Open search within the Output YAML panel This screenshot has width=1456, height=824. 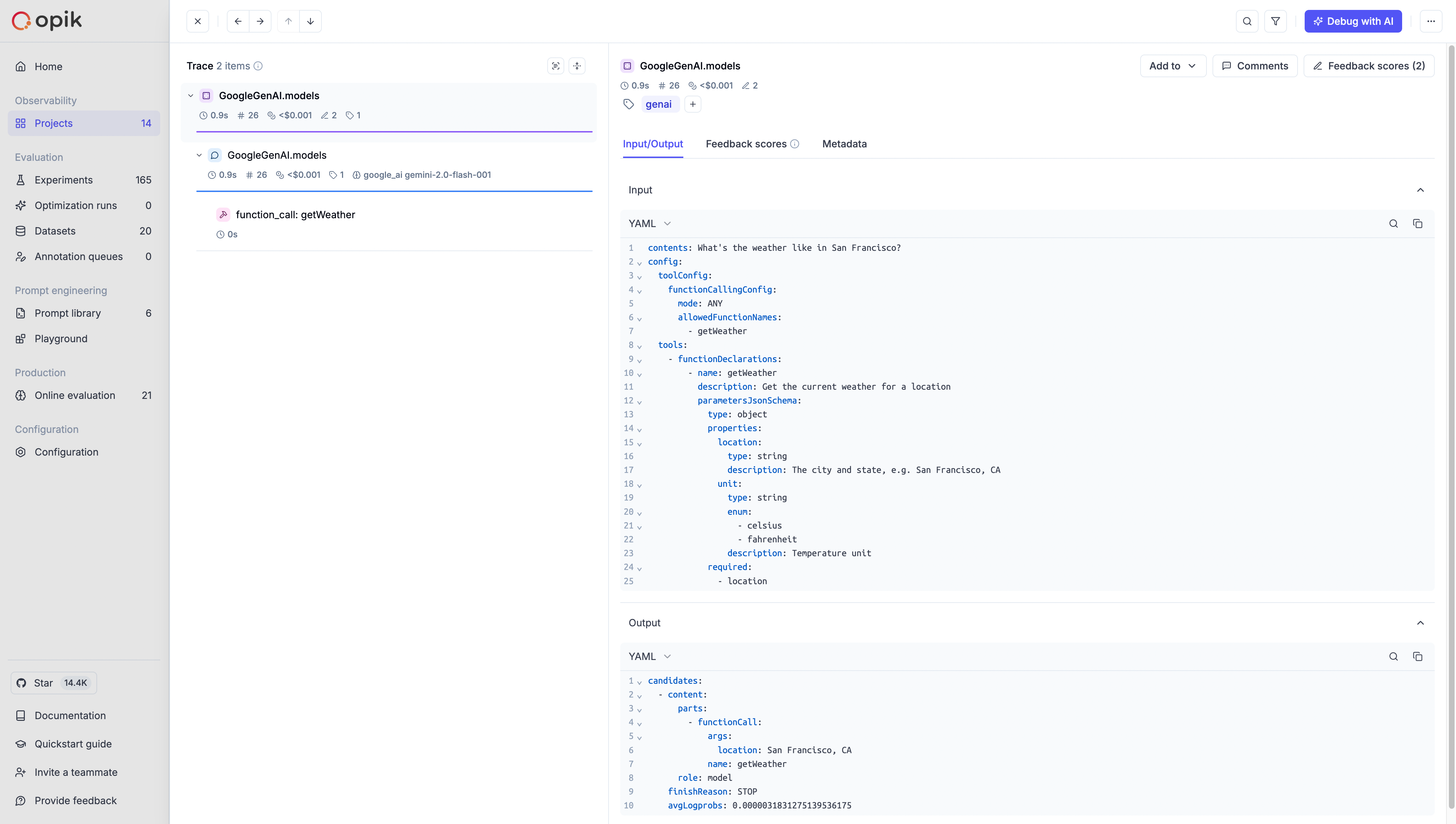click(1394, 656)
